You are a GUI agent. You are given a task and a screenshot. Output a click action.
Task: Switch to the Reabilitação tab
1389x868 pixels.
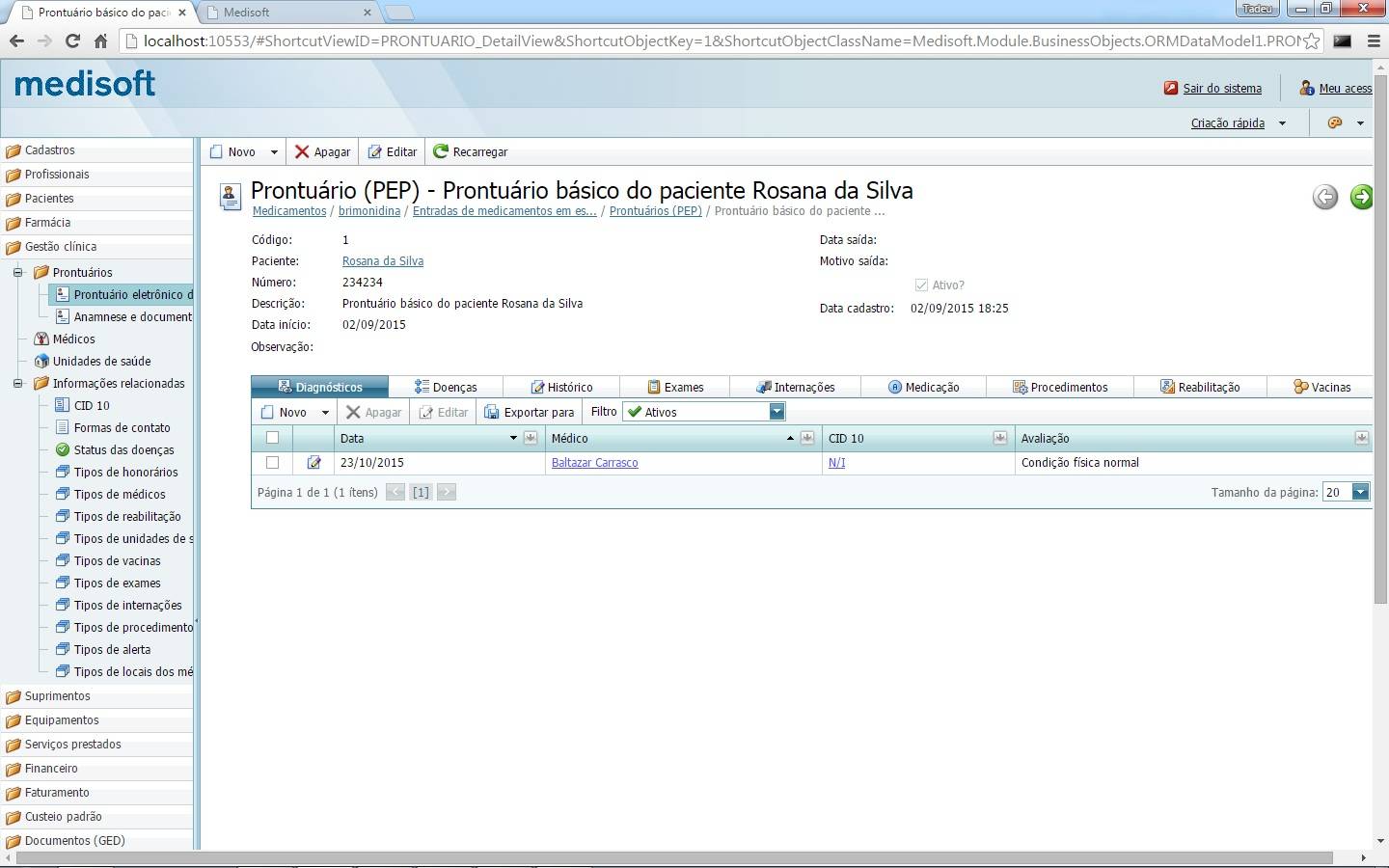pos(1200,387)
